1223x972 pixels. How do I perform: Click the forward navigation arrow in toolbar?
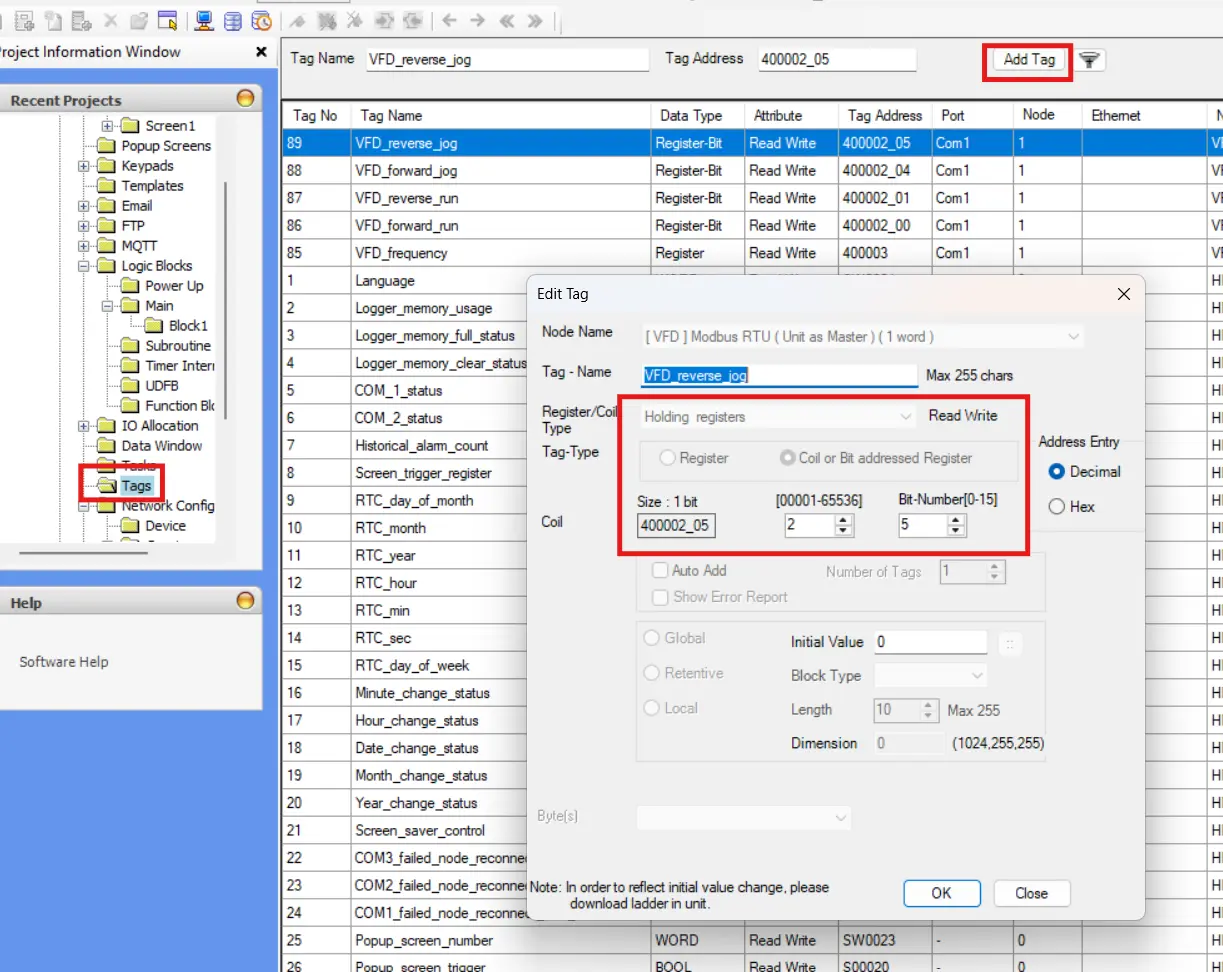[x=479, y=19]
